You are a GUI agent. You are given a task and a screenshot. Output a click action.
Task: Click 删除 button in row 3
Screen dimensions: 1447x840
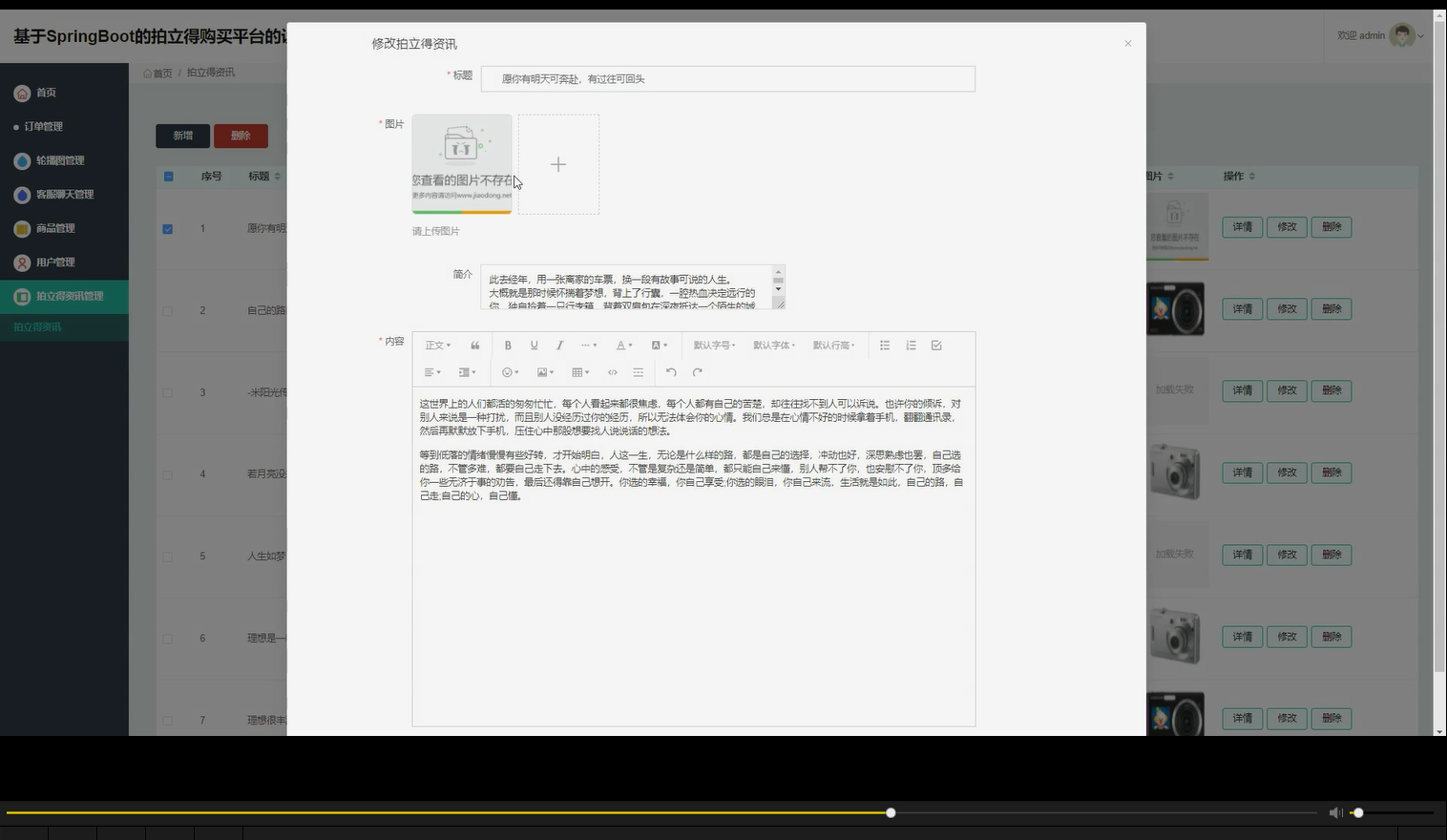[x=1332, y=390]
